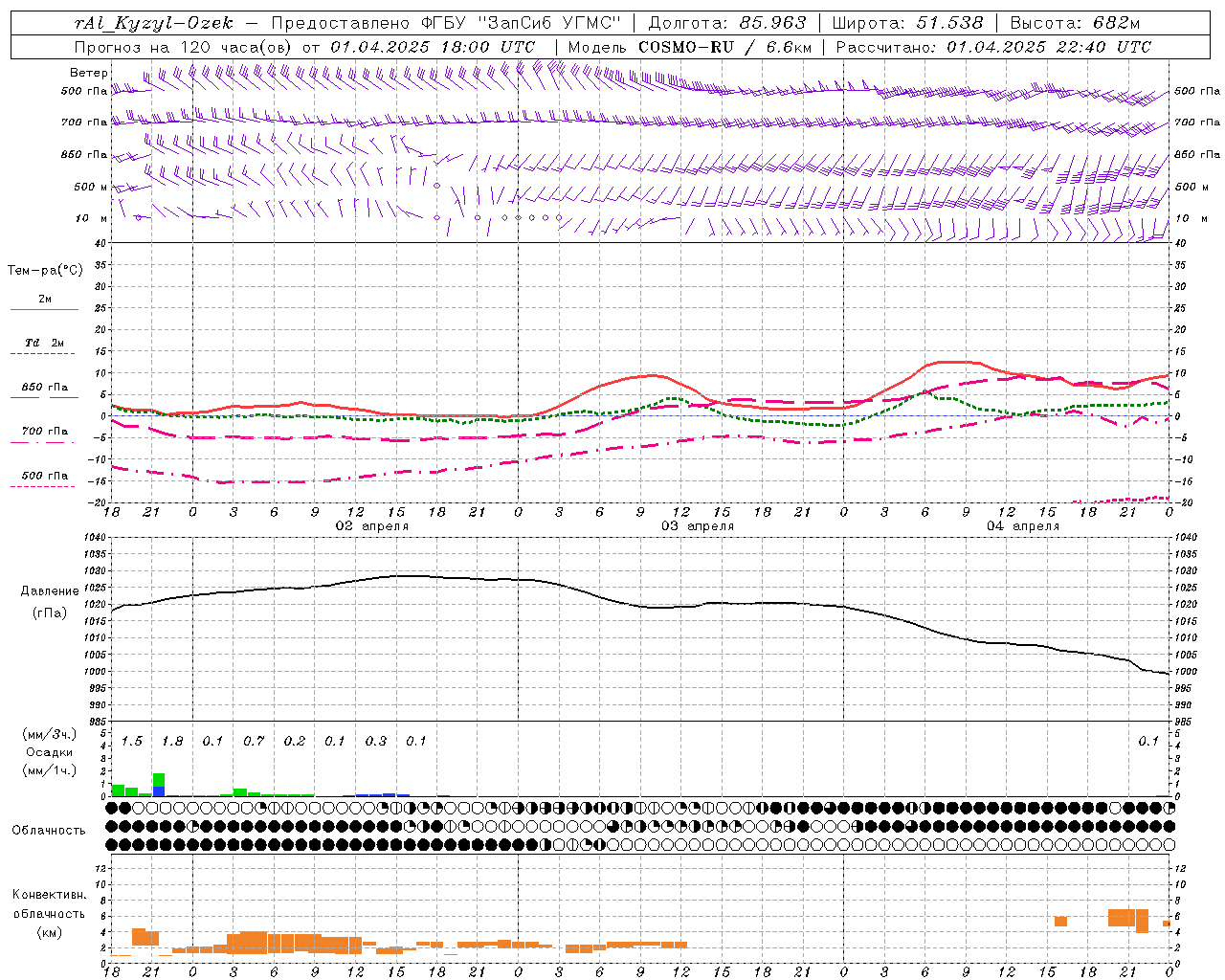Click the '02 апреля' date label
Image resolution: width=1225 pixels, height=980 pixels.
371,526
